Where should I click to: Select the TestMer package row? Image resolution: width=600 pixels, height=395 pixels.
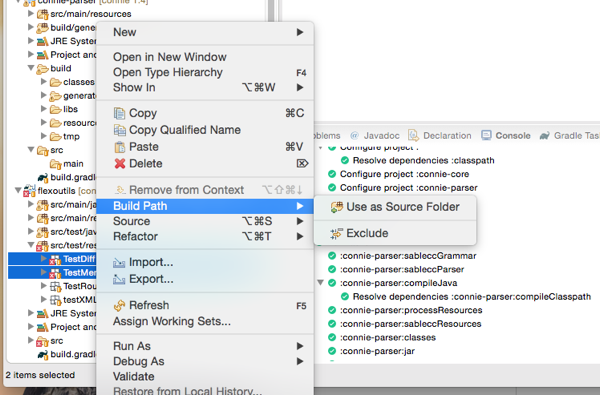(52, 273)
